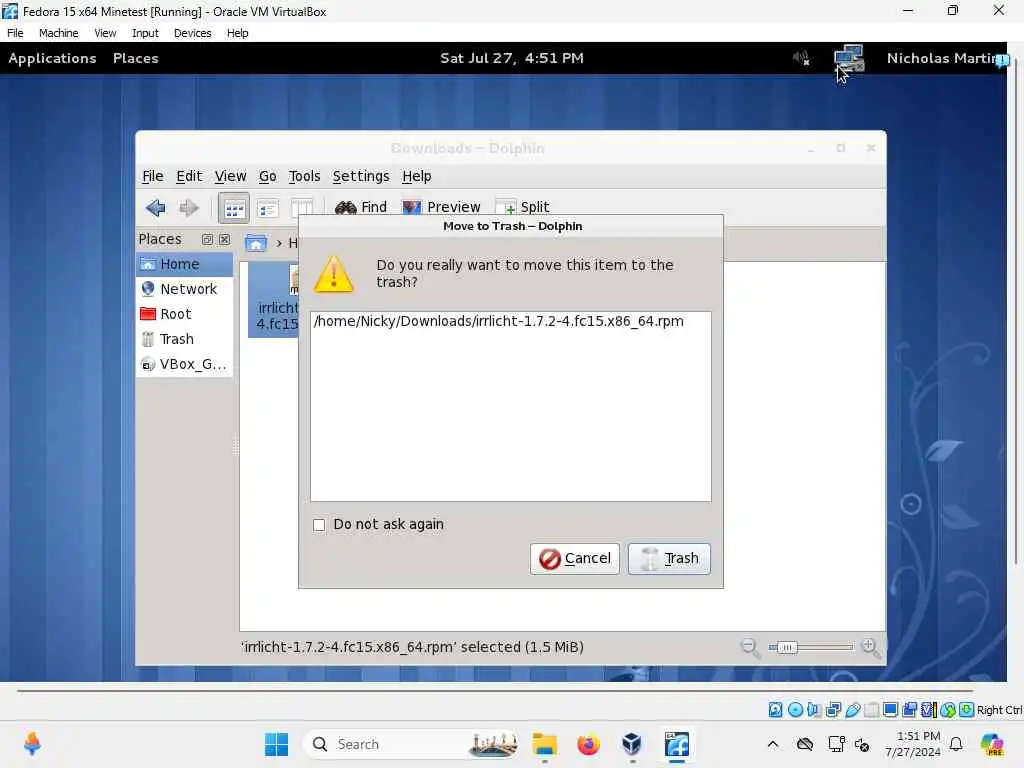This screenshot has height=768, width=1024.
Task: Open Dolphin Go menu
Action: pos(268,176)
